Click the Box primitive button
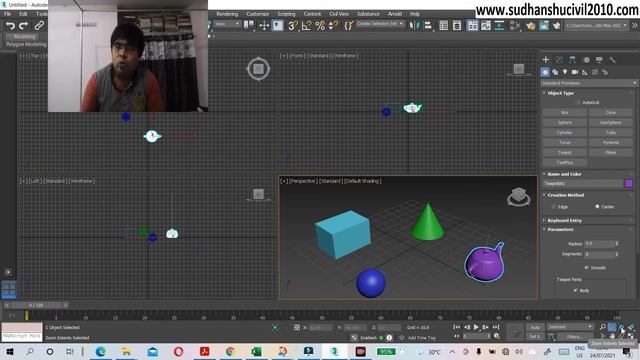The width and height of the screenshot is (640, 360). (565, 112)
